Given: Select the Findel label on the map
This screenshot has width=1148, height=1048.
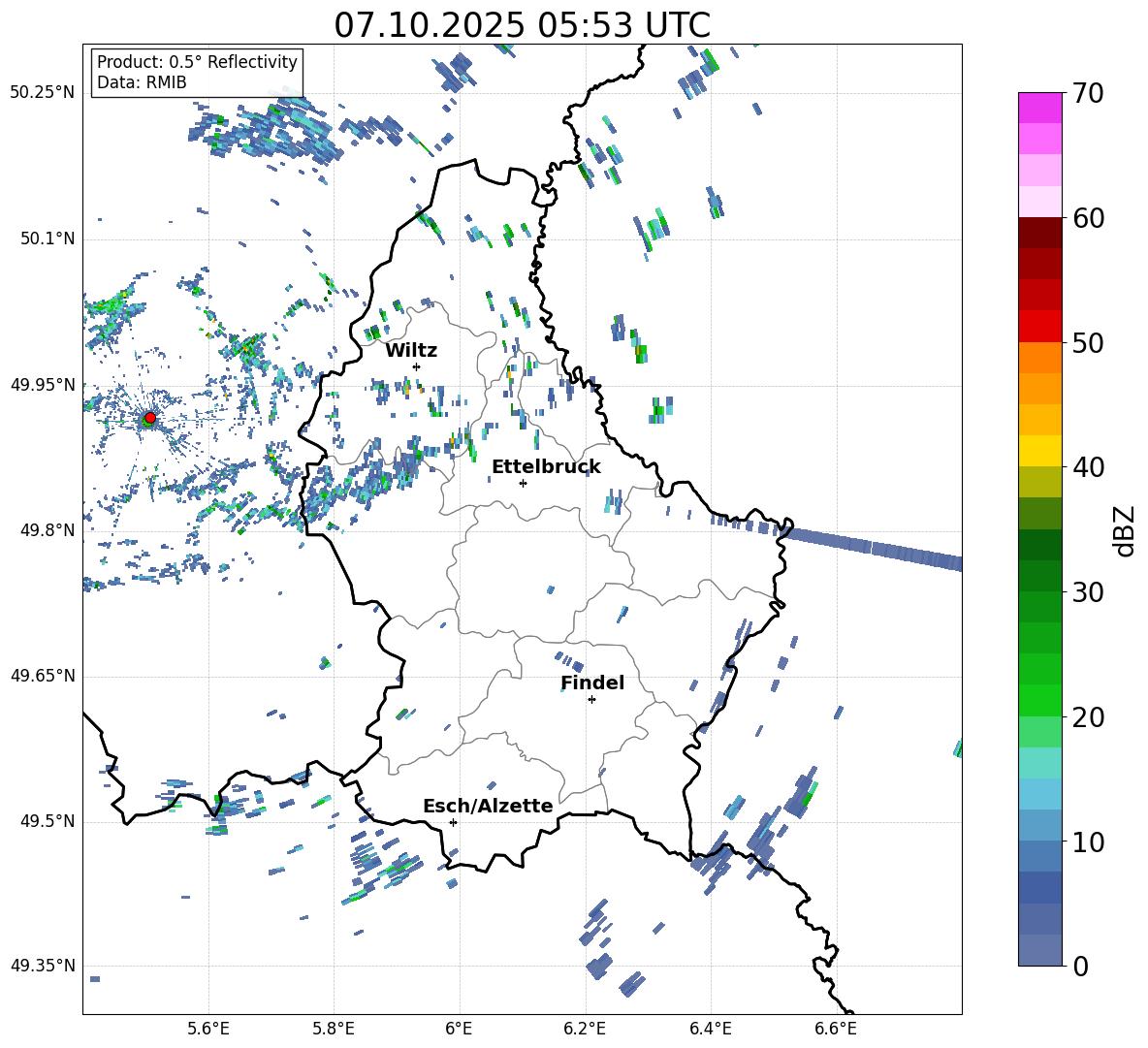Looking at the screenshot, I should pyautogui.click(x=591, y=683).
